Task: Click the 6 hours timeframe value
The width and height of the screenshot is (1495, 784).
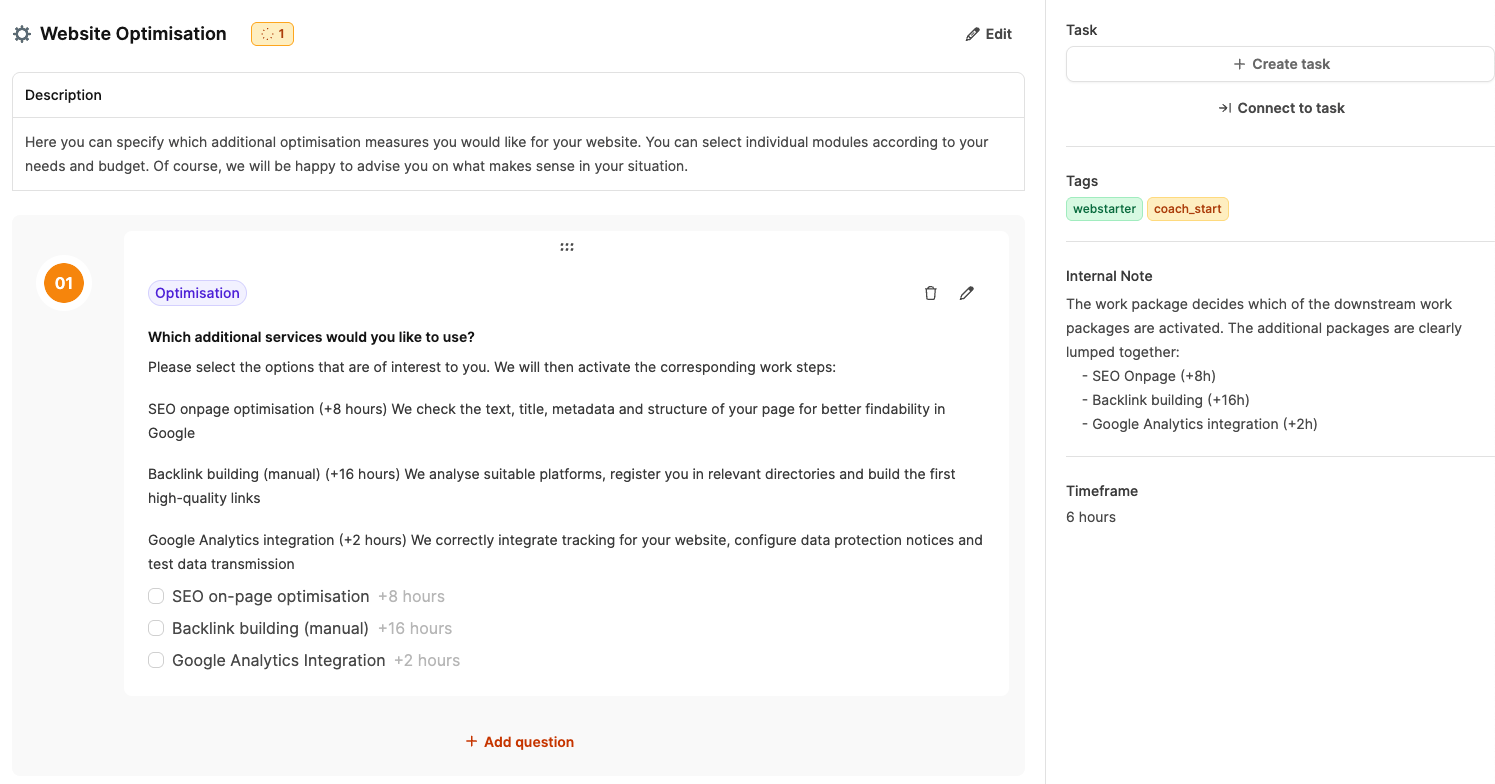Action: [x=1091, y=517]
